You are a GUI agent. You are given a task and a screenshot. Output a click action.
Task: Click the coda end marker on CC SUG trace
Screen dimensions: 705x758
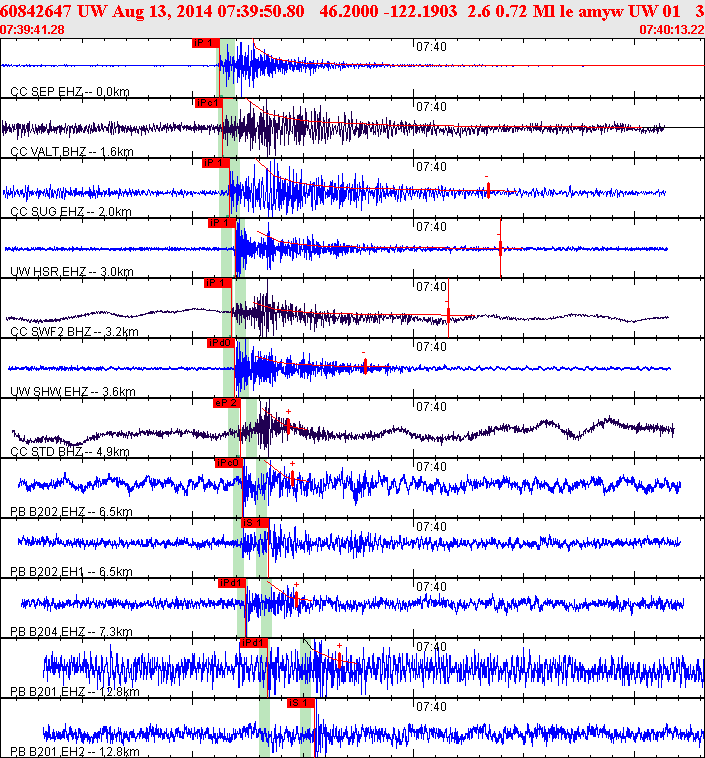click(x=488, y=190)
